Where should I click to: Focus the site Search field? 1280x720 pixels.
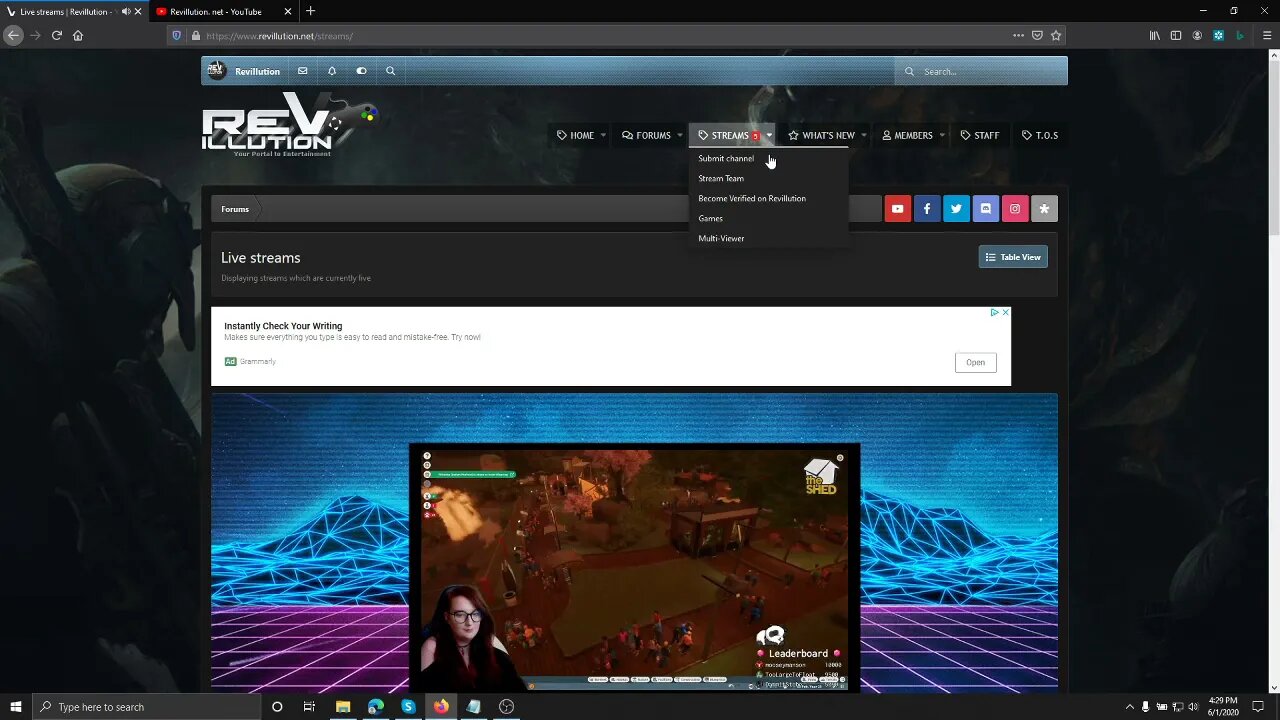981,71
